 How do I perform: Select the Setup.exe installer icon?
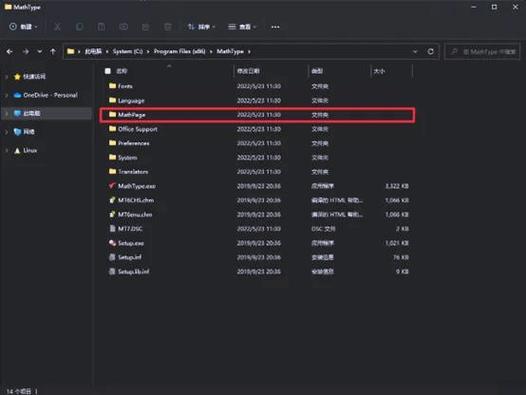point(112,243)
